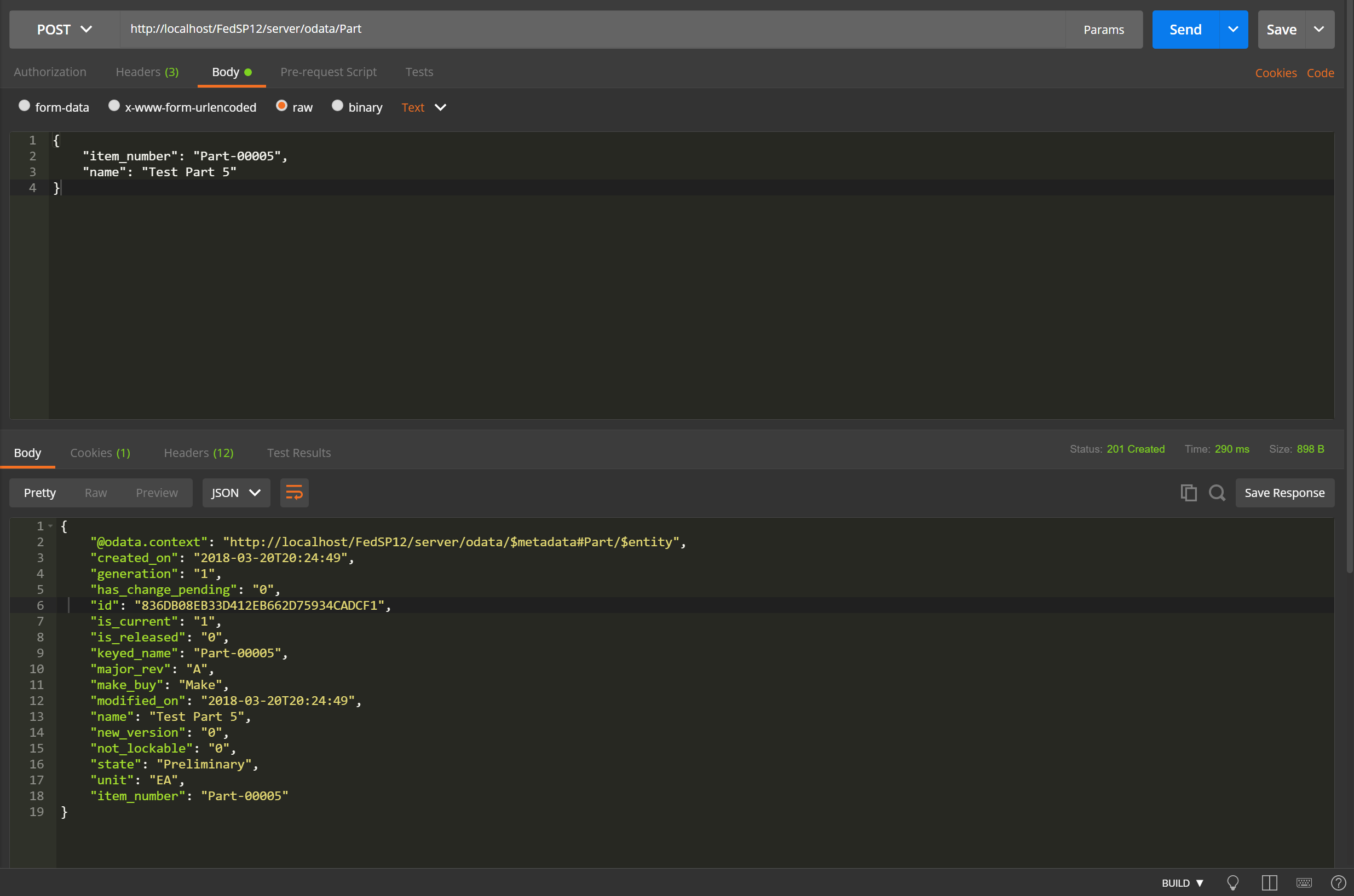
Task: Select the binary body radio button
Action: 337,106
